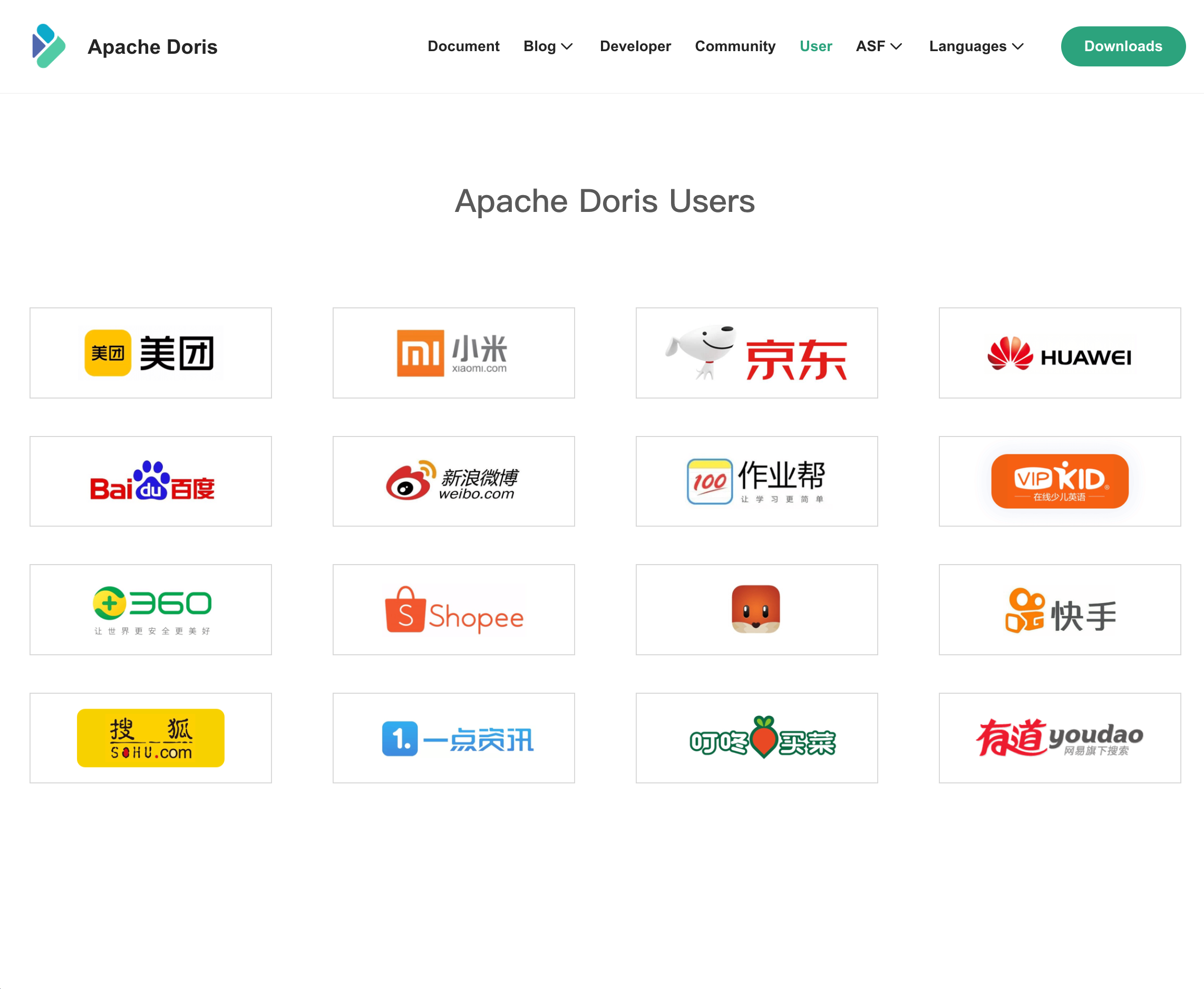Viewport: 1204px width, 989px height.
Task: Open the Meituan logo card
Action: point(150,353)
